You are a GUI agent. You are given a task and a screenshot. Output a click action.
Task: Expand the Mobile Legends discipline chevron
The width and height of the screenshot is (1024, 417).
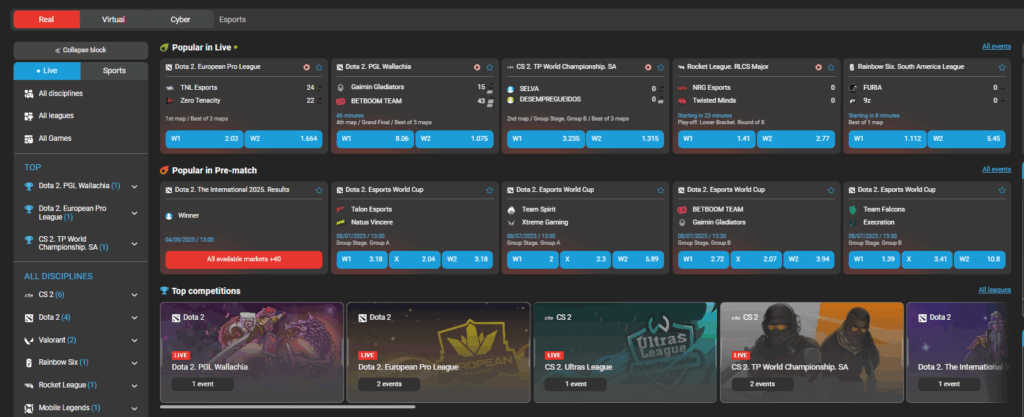point(135,408)
